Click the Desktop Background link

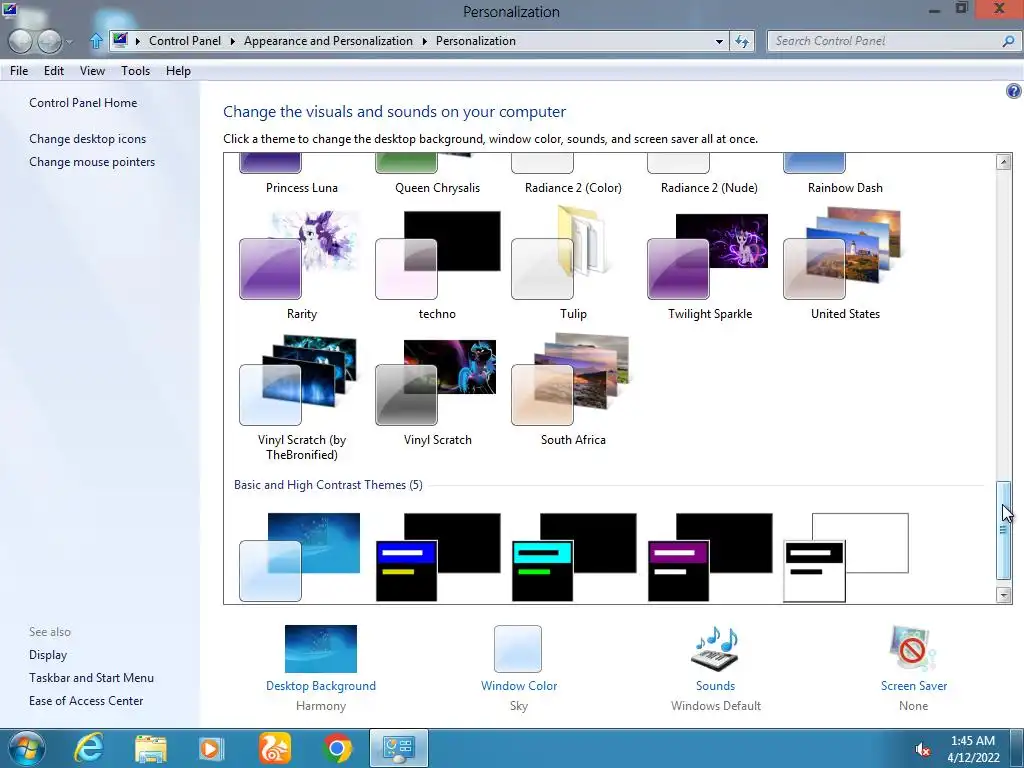321,686
